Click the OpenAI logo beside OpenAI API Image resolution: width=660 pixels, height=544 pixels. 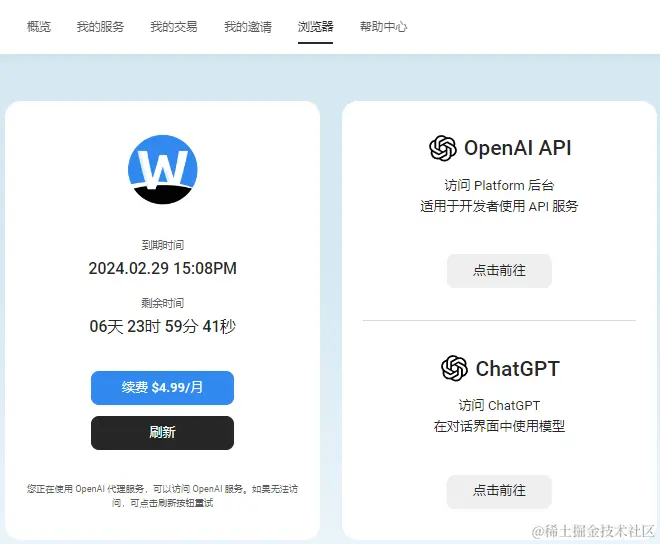point(443,148)
